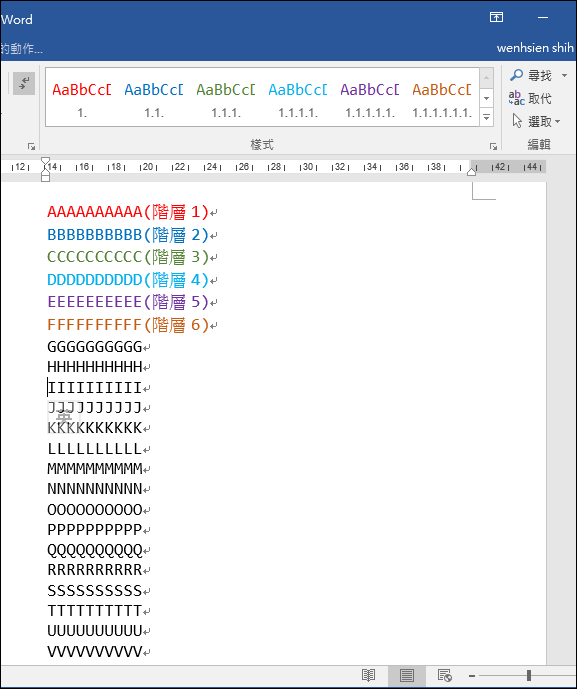Click the line PPPPPPPPPP
This screenshot has height=689, width=577.
(x=95, y=530)
